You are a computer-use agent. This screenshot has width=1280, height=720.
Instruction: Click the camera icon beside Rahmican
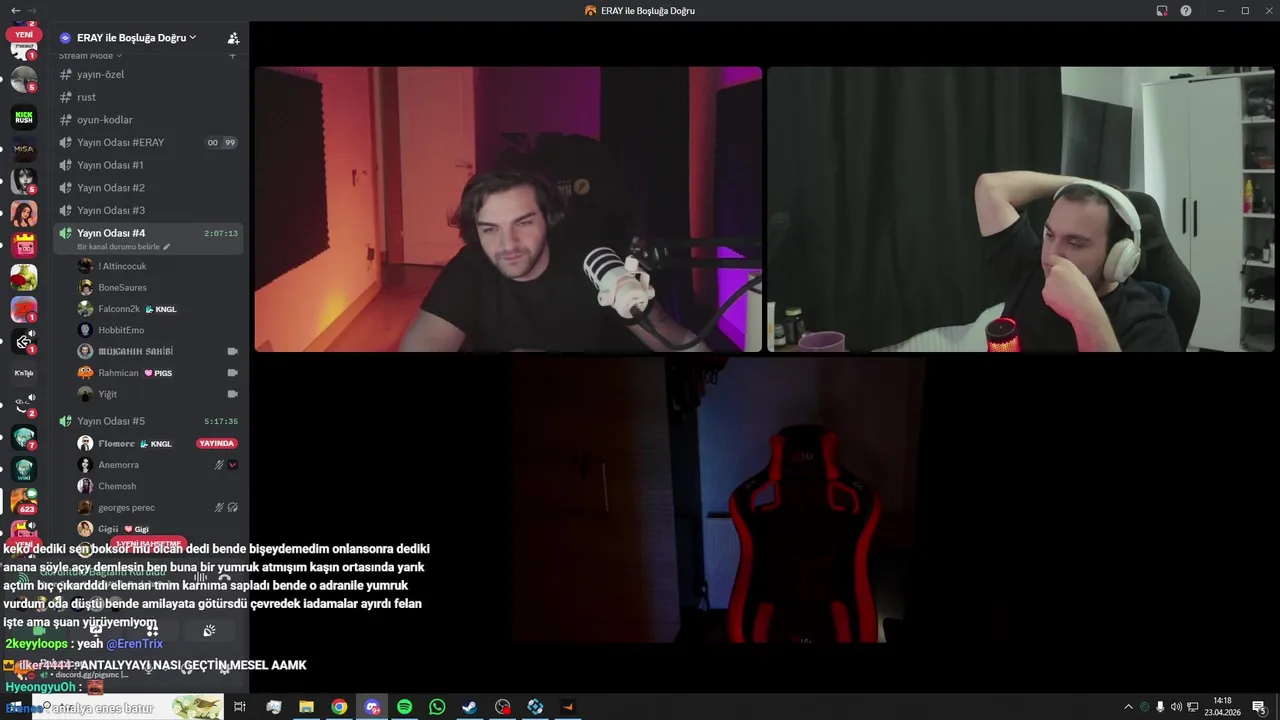click(233, 373)
